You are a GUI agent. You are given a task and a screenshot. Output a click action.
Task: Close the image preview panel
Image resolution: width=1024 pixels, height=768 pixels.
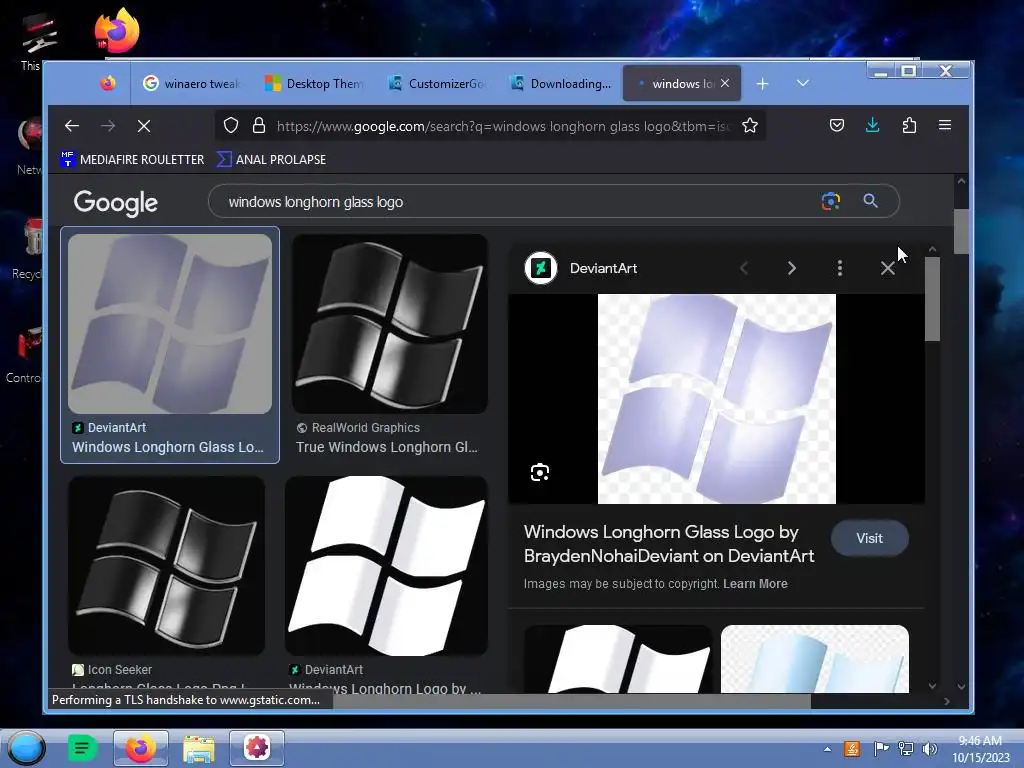(888, 268)
